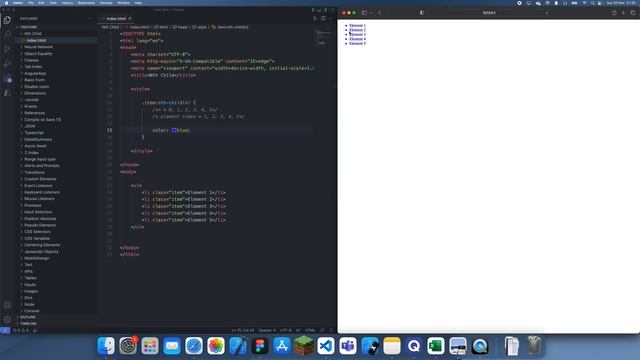Show Safari tab overview
This screenshot has height=360, width=640.
[x=633, y=13]
